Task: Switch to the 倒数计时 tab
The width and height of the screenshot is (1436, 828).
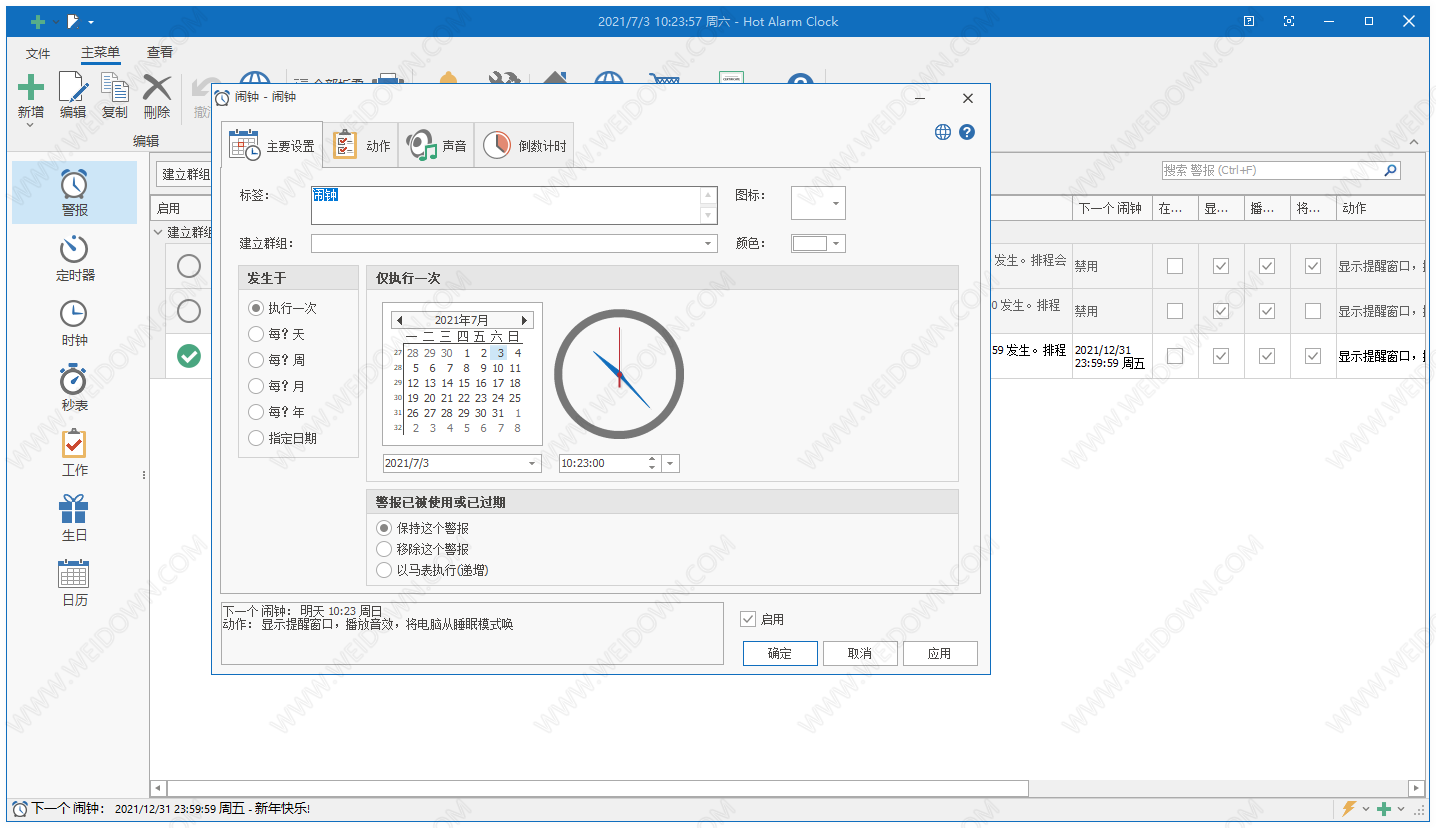Action: 525,145
